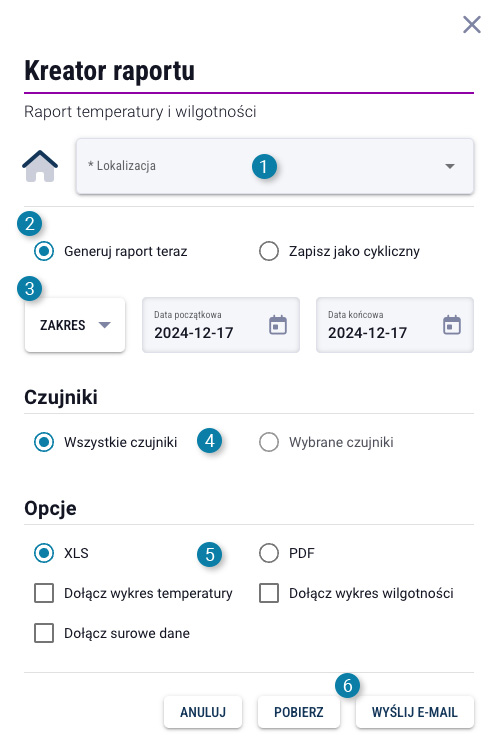Image resolution: width=498 pixels, height=752 pixels.
Task: Click the POBIERZ button
Action: pyautogui.click(x=298, y=712)
